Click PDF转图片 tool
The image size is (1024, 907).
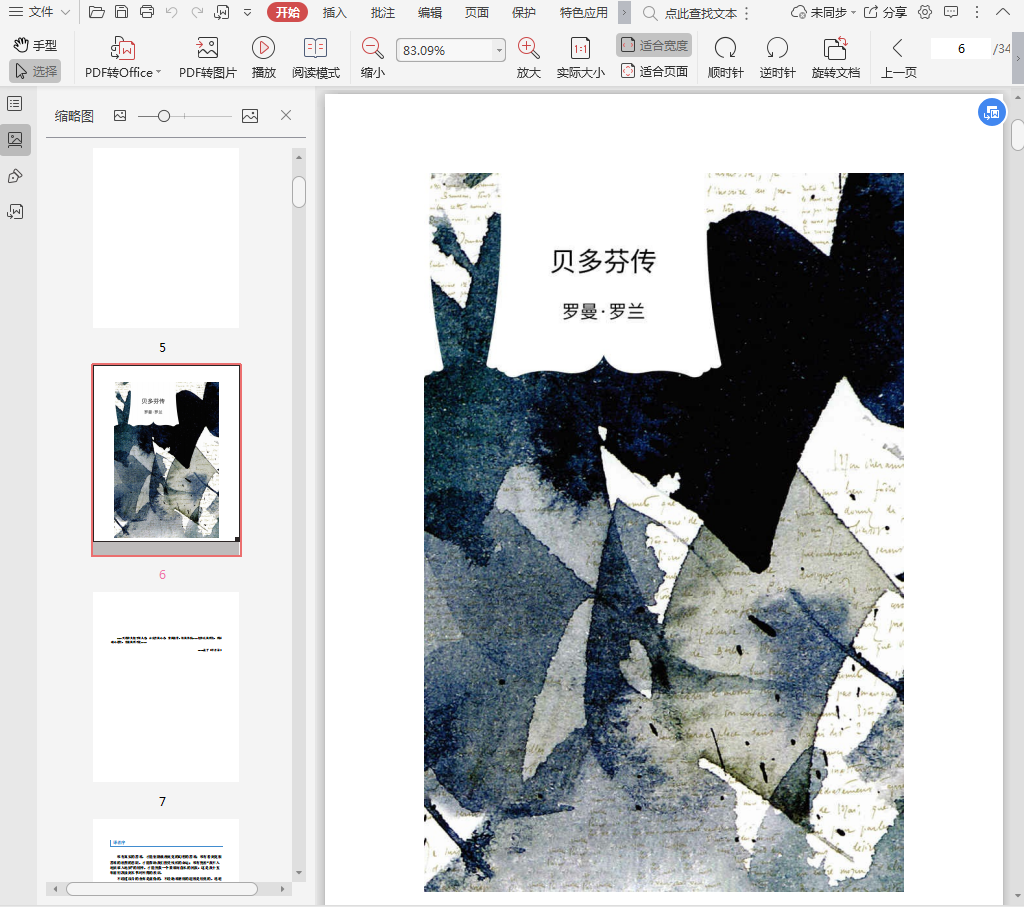click(208, 57)
